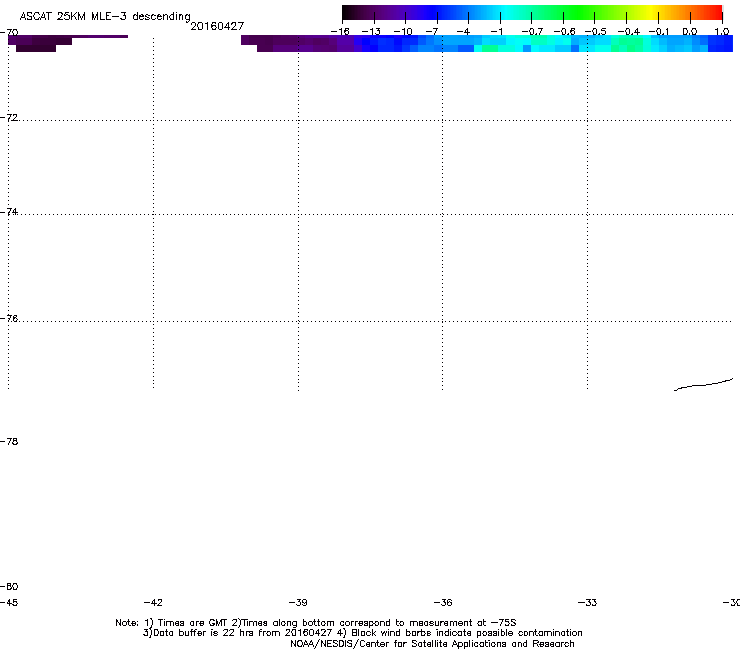This screenshot has height=650, width=740.
Task: Click the -0.5 label on the color scale
Action: click(596, 32)
